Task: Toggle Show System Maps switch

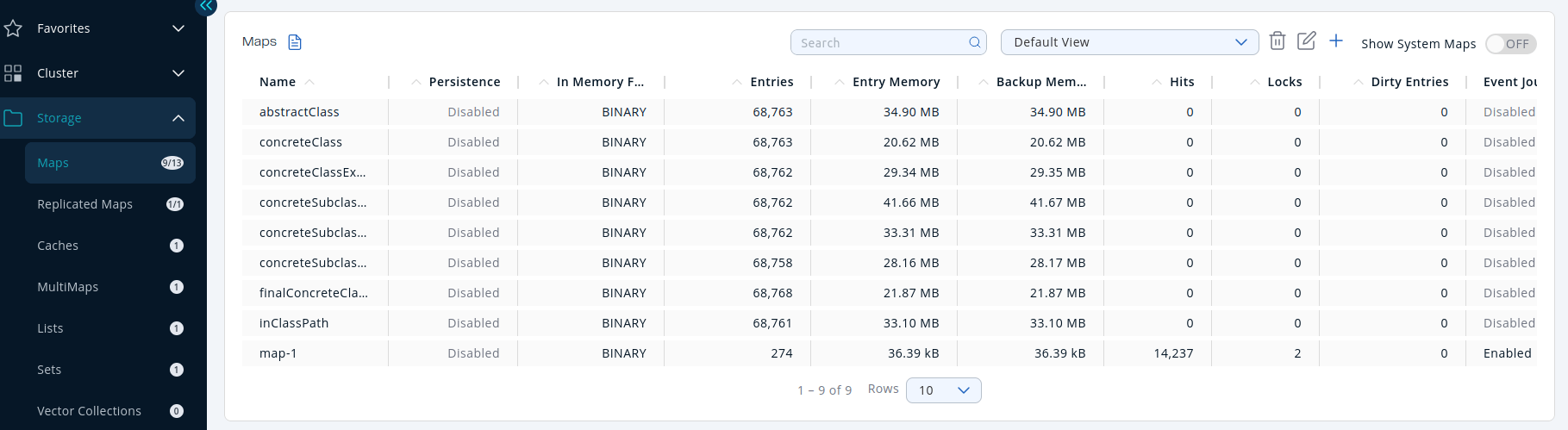Action: coord(1509,43)
